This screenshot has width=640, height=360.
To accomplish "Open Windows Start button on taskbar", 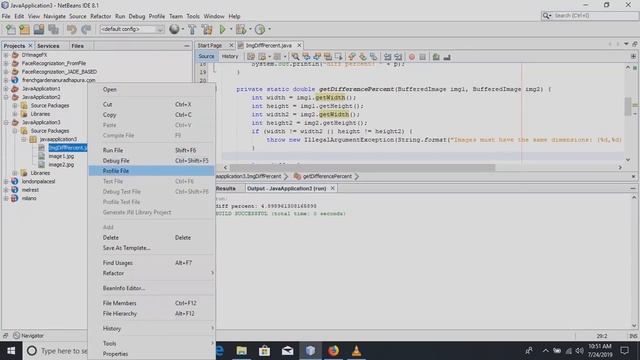I will click(x=11, y=351).
